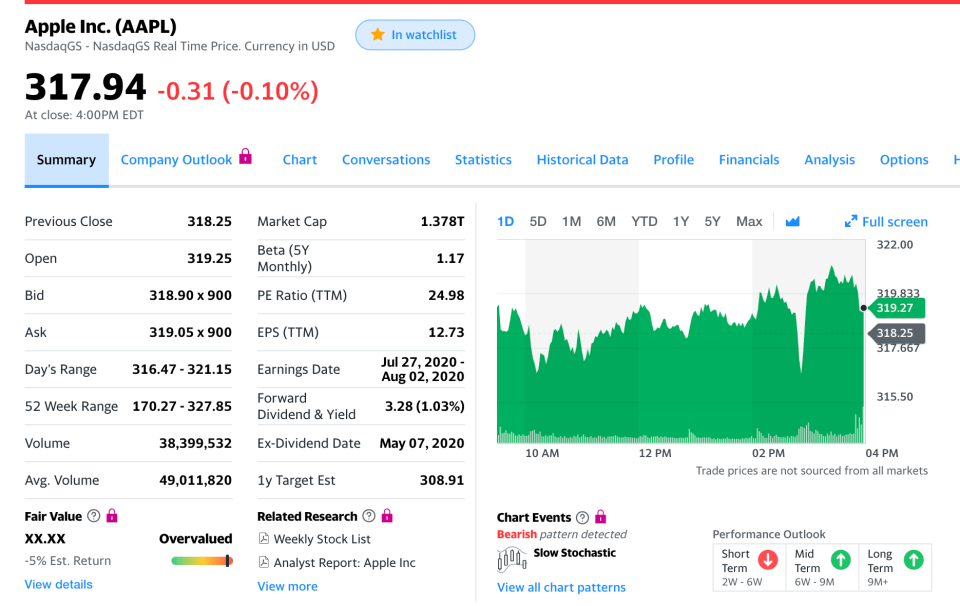Select the 6M chart range
This screenshot has height=606, width=960.
[x=606, y=222]
